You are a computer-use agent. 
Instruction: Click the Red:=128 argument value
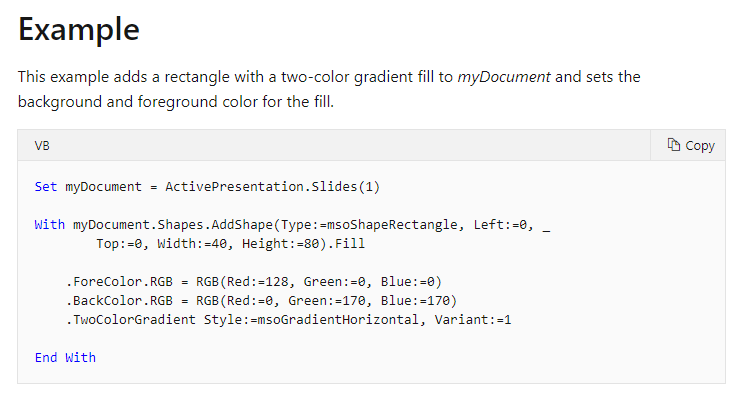click(x=258, y=282)
